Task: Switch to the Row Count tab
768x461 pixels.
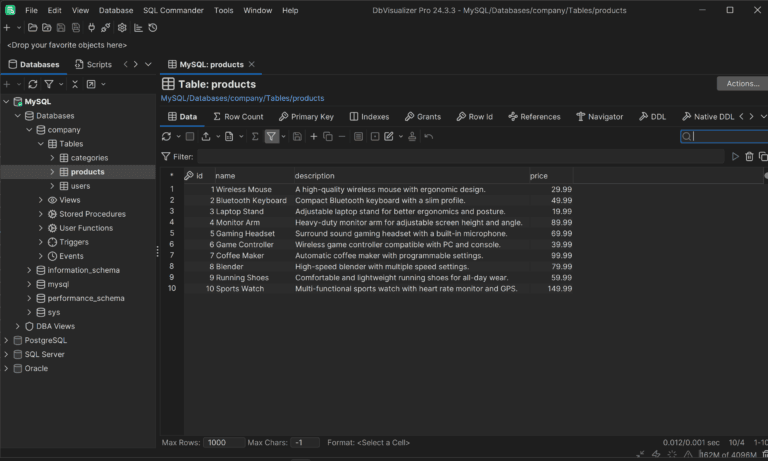Action: pyautogui.click(x=238, y=117)
